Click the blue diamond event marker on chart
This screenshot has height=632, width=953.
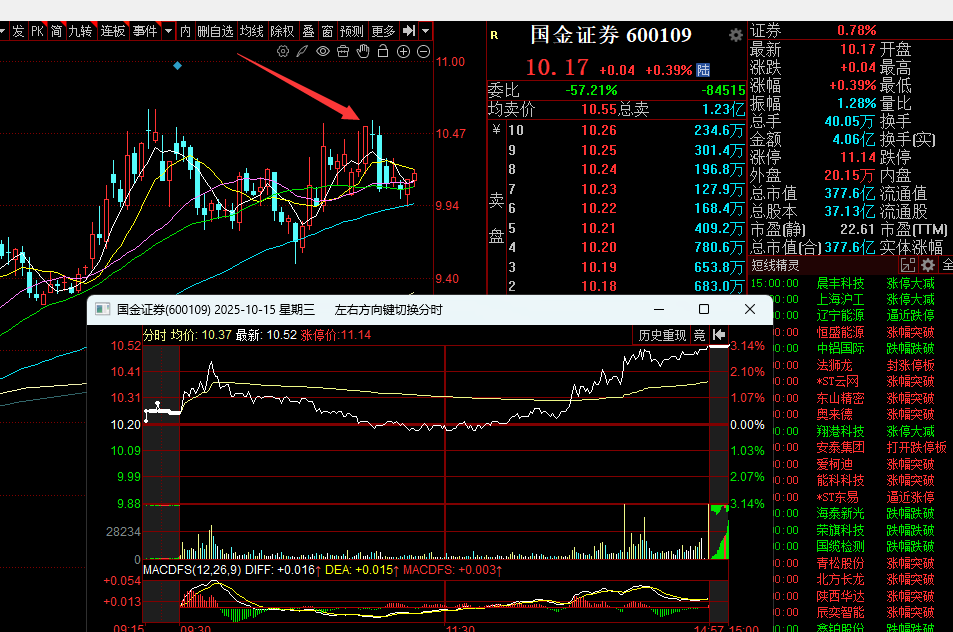pos(177,66)
